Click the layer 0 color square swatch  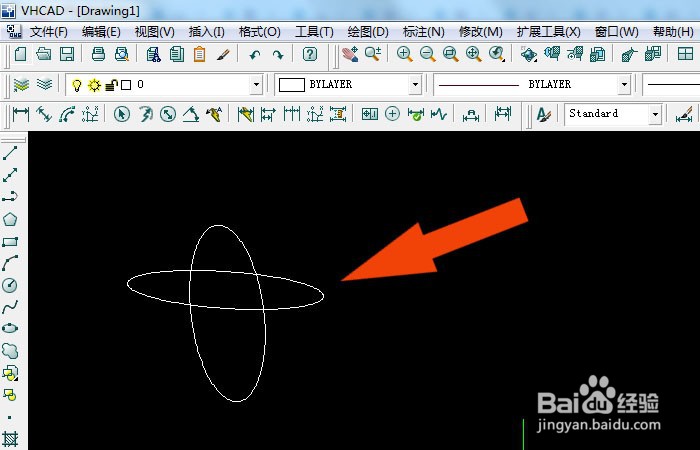click(126, 85)
